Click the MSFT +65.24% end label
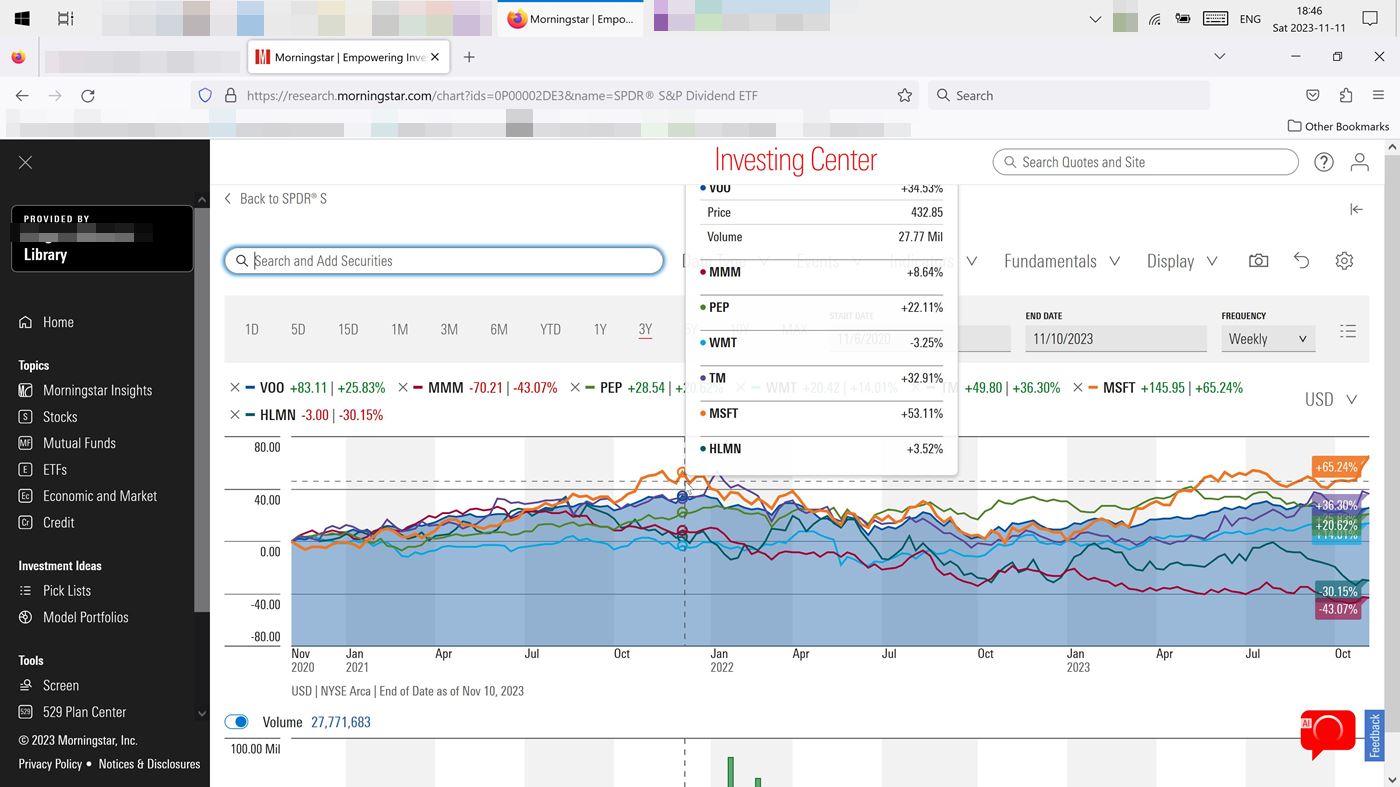1400x787 pixels. (x=1337, y=467)
